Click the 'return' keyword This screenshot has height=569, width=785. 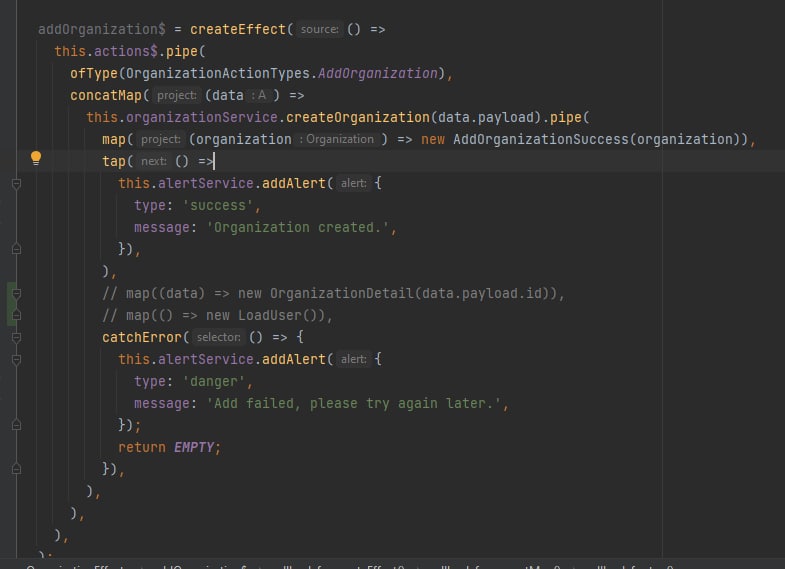142,448
